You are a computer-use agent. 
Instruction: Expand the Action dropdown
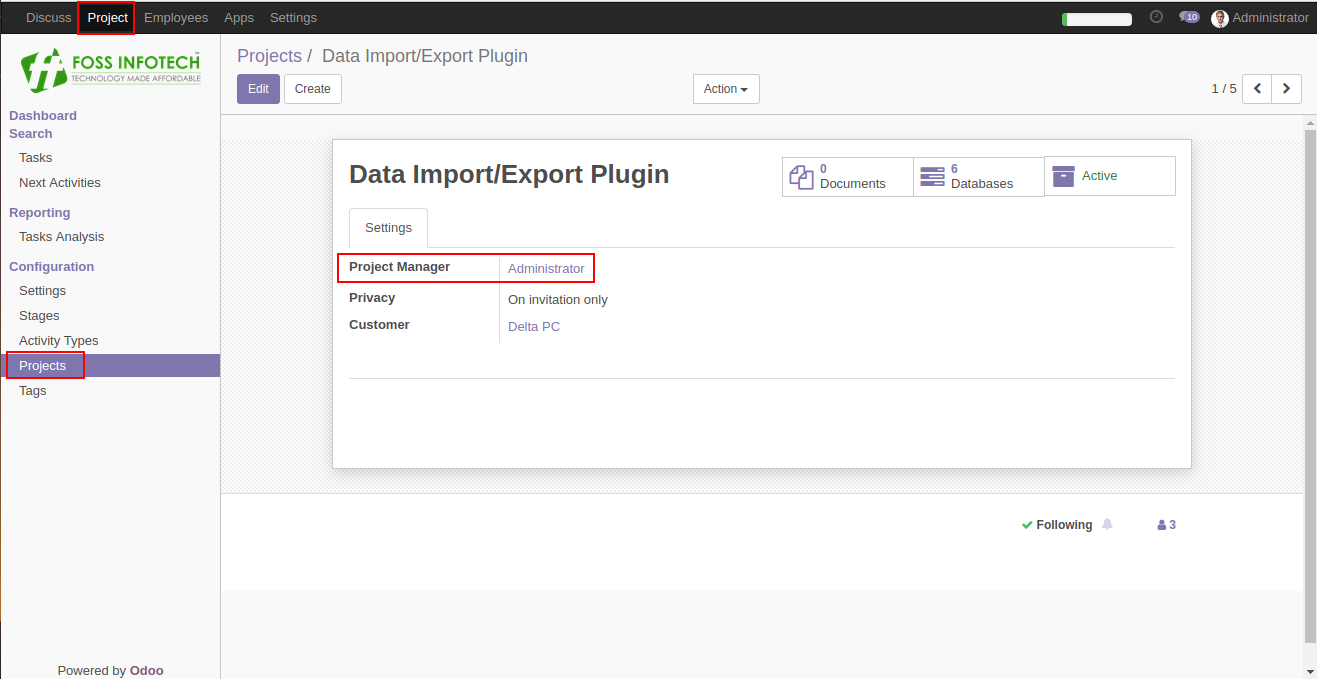(726, 89)
